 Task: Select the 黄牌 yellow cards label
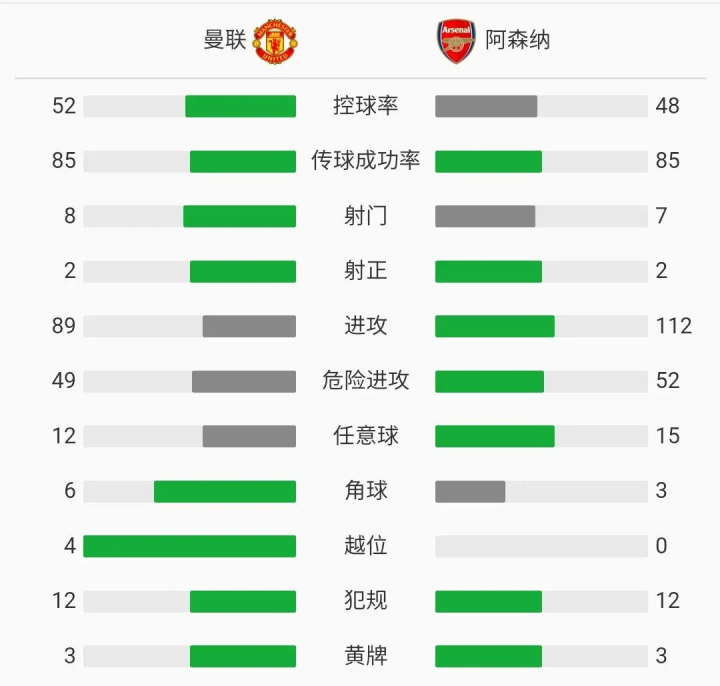(365, 656)
